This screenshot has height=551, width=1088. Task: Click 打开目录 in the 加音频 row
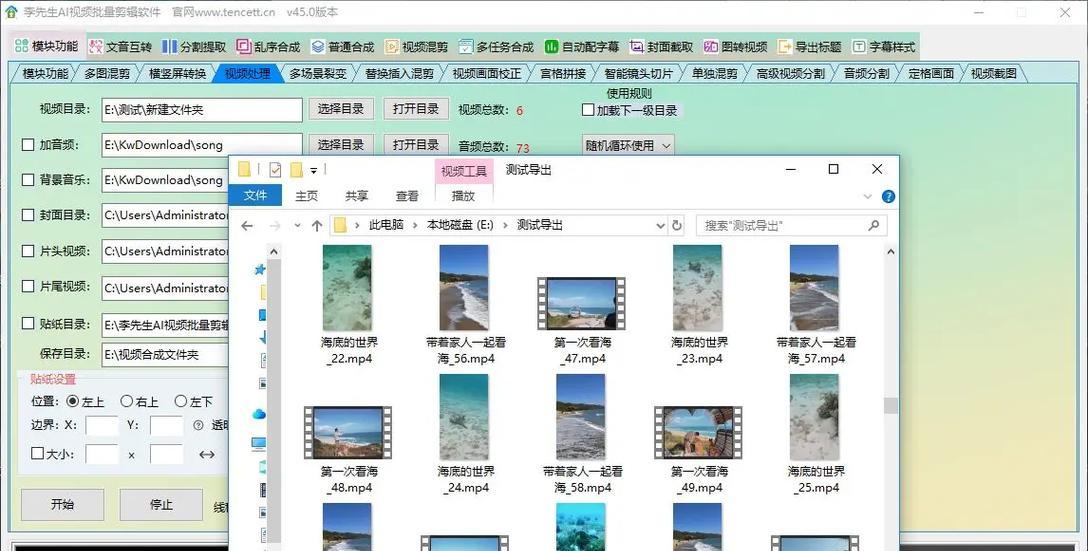click(416, 145)
